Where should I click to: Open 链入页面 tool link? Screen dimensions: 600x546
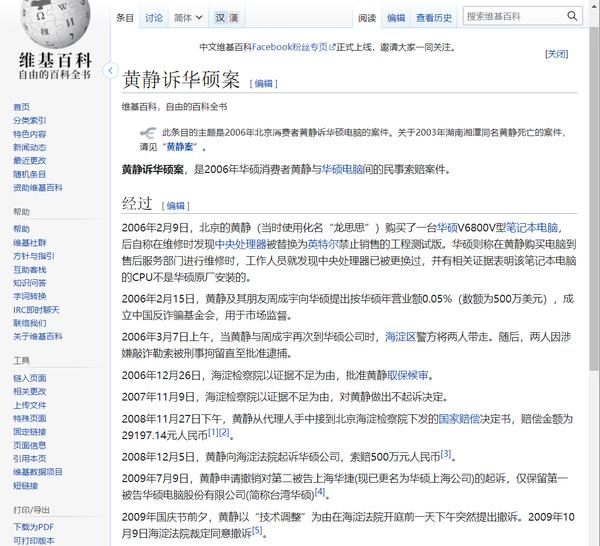pyautogui.click(x=29, y=378)
